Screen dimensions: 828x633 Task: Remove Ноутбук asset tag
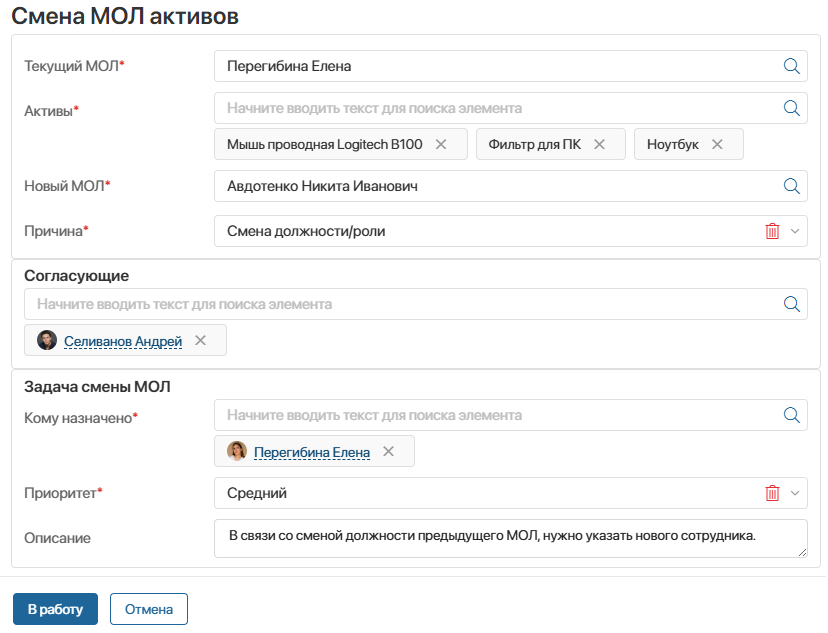[717, 144]
